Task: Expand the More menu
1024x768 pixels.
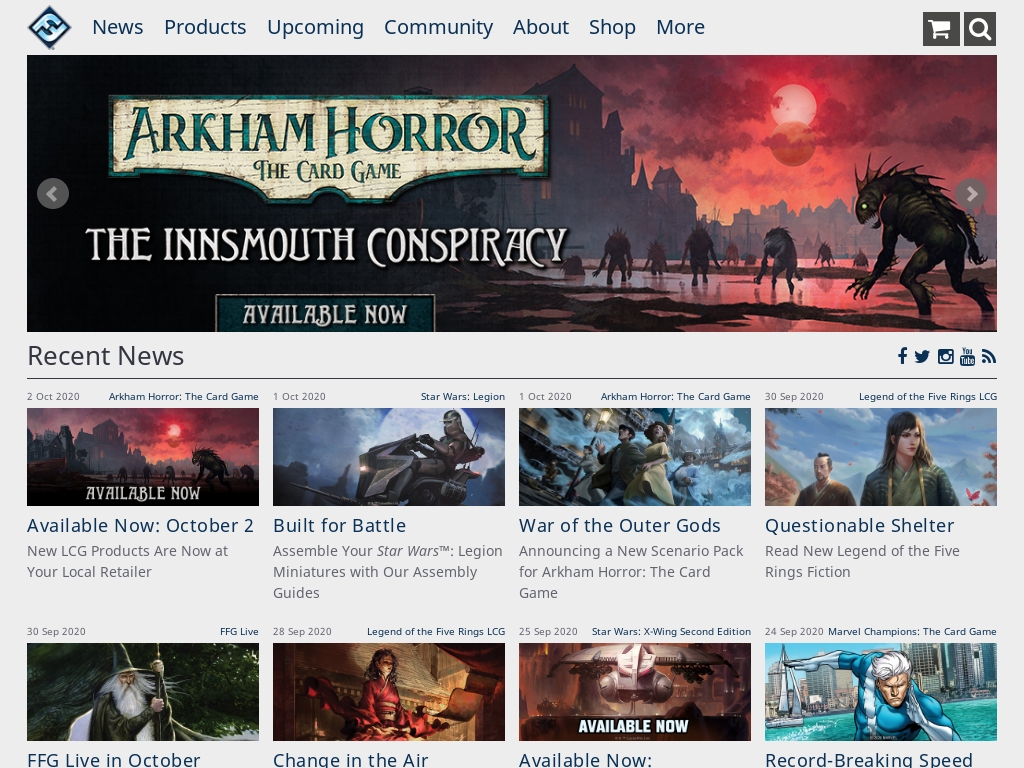Action: coord(680,27)
